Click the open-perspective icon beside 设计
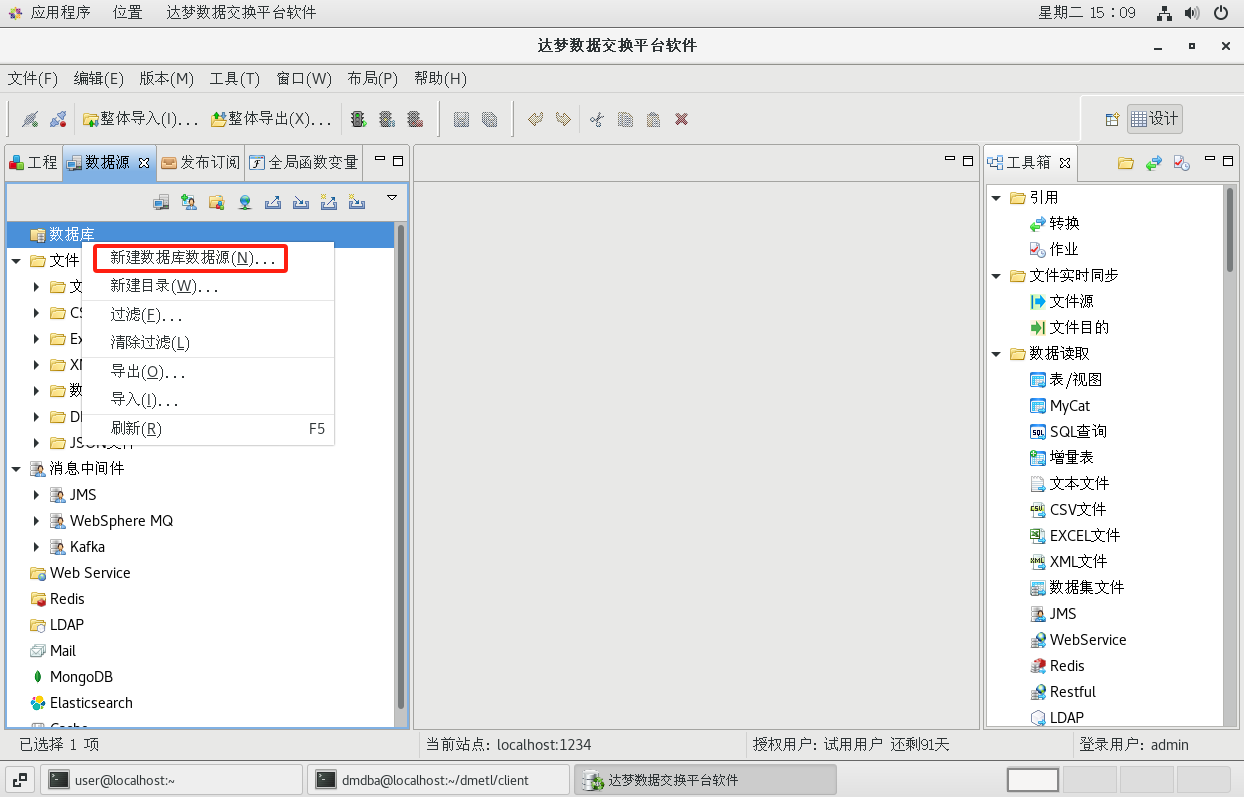The height and width of the screenshot is (797, 1244). click(x=1111, y=119)
